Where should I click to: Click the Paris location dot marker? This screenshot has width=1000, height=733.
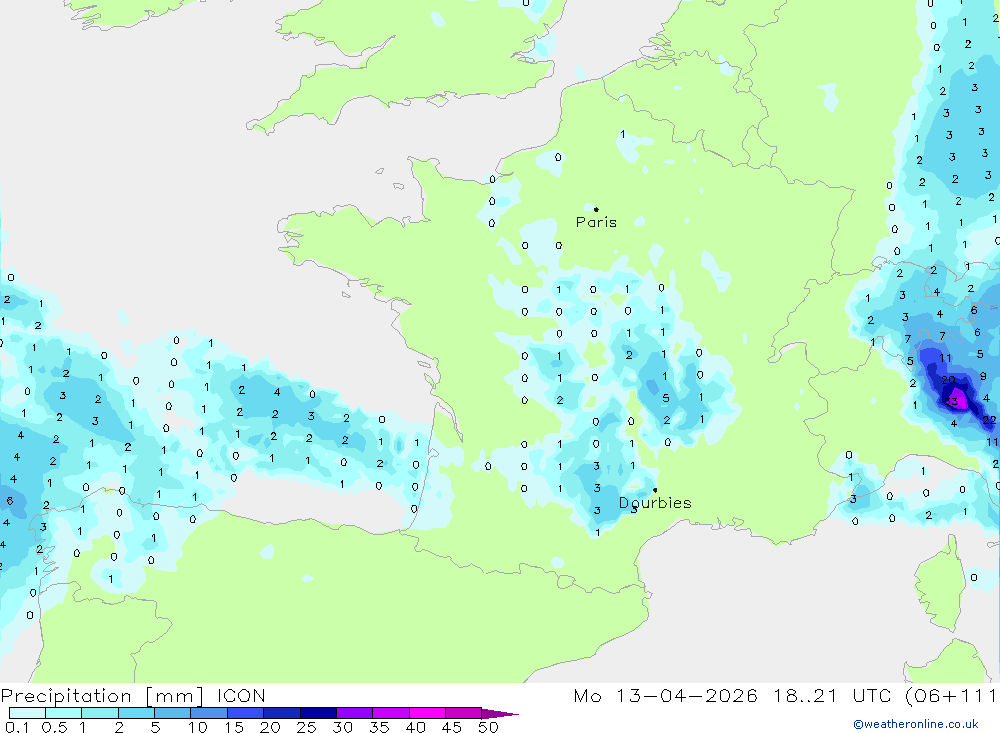596,209
